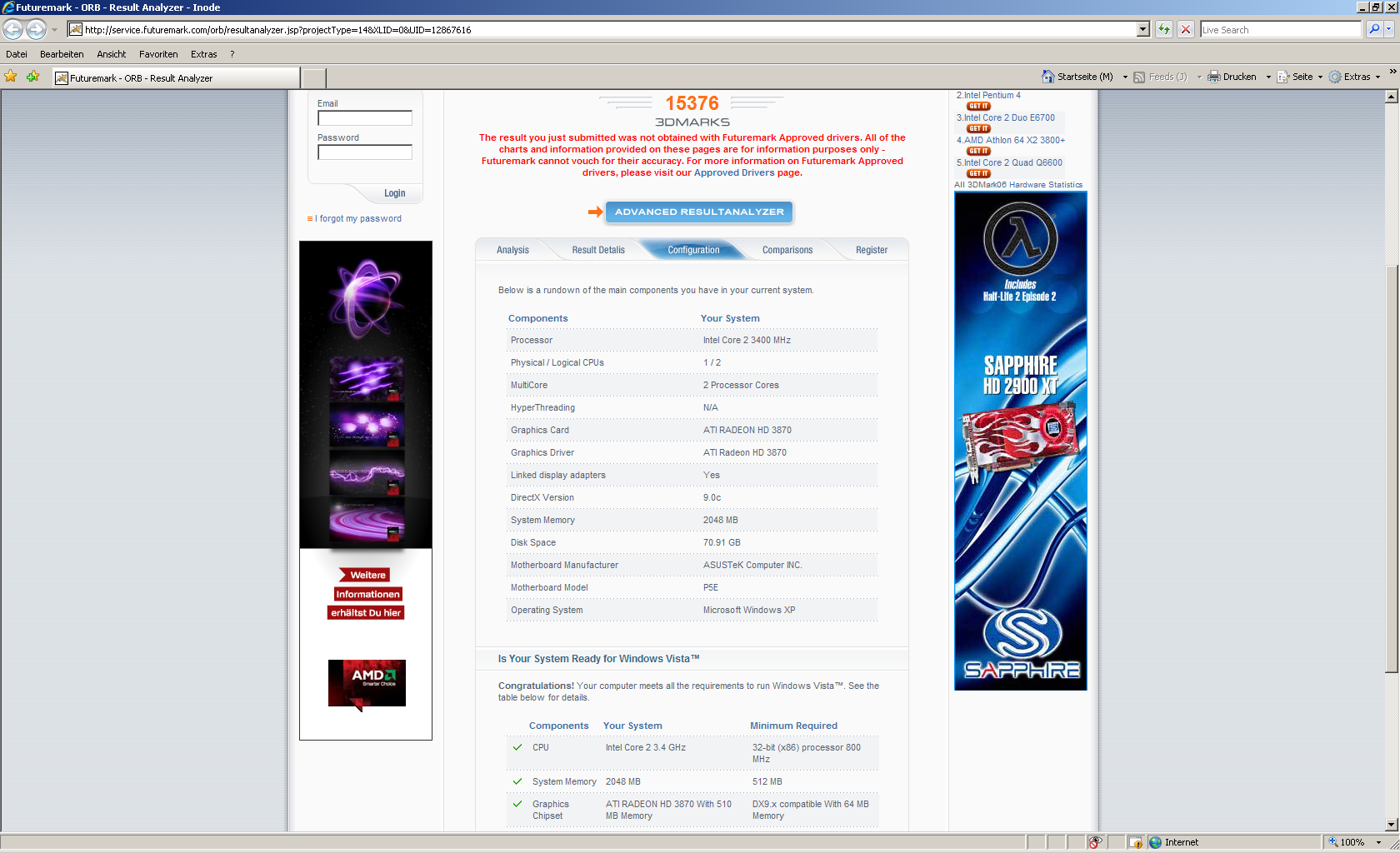
Task: Click the vertical scrollbar down arrow
Action: 1391,825
